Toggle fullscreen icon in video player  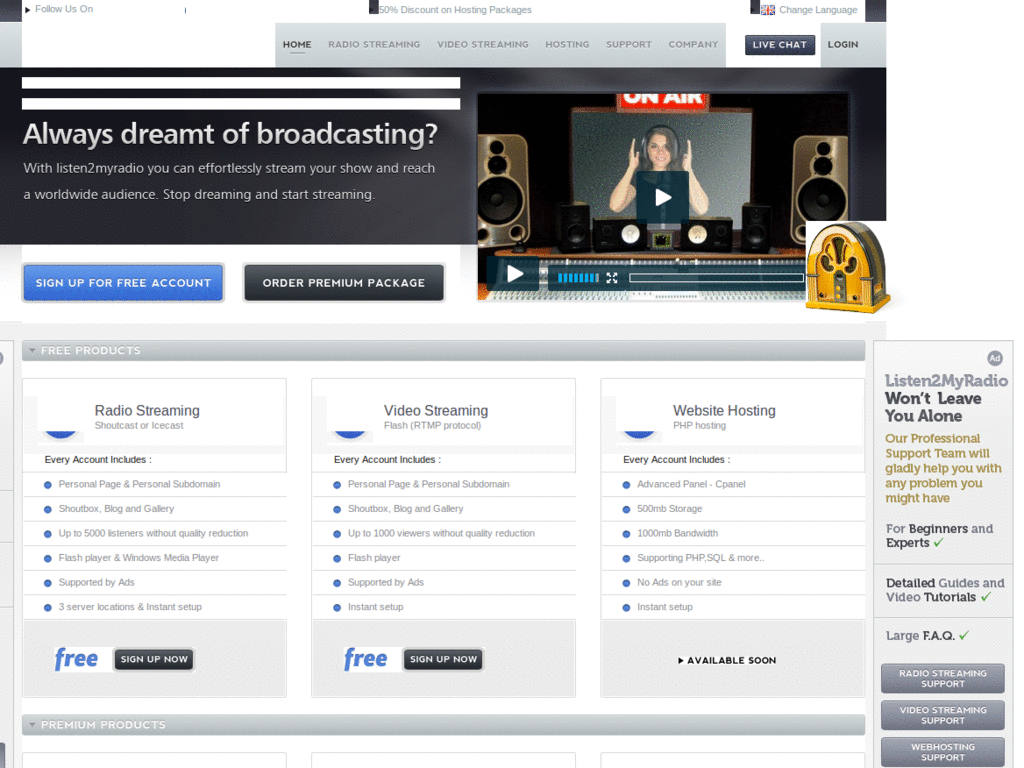pyautogui.click(x=611, y=278)
